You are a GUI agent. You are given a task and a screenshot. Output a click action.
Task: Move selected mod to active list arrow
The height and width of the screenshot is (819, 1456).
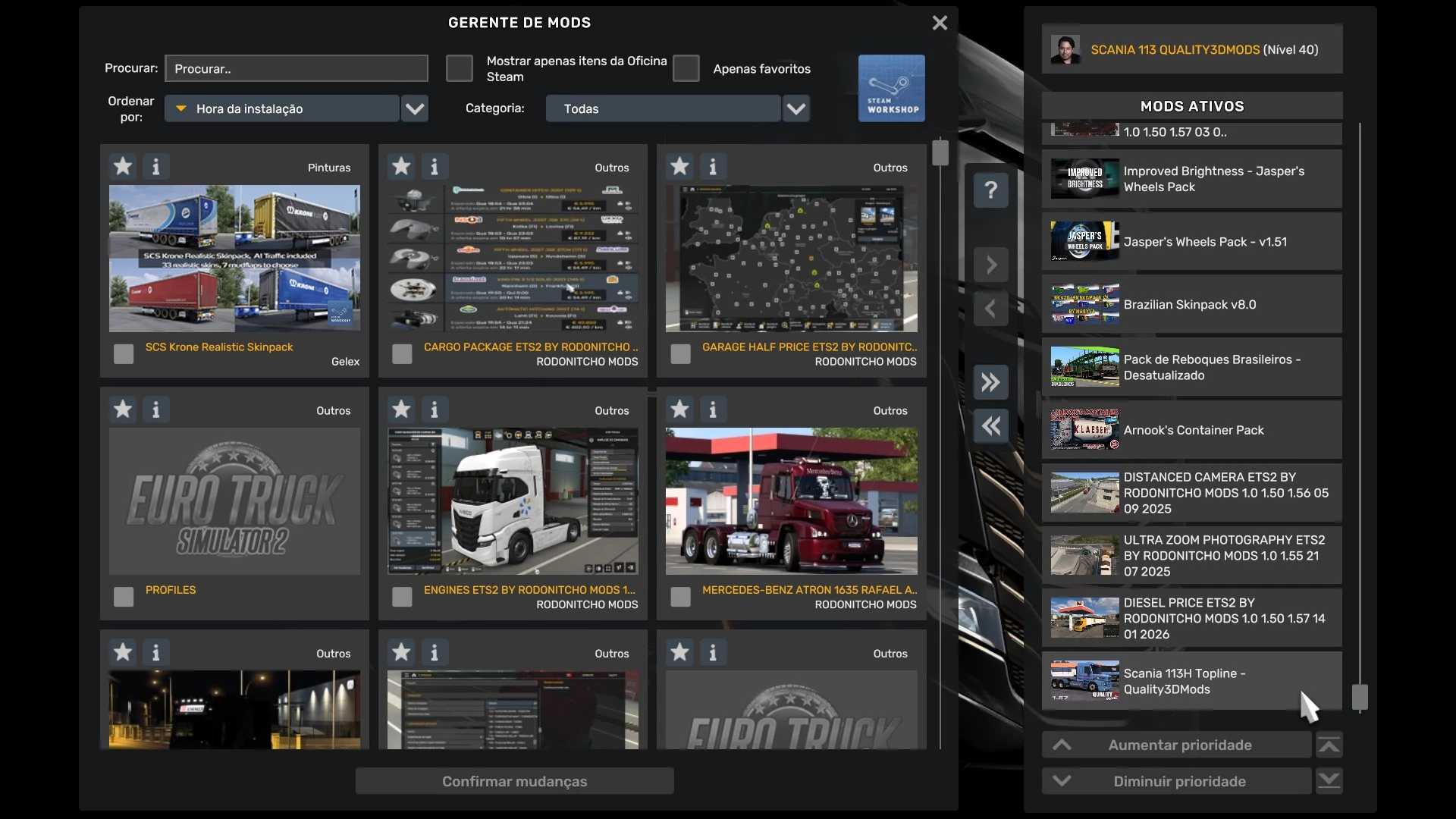click(x=990, y=265)
